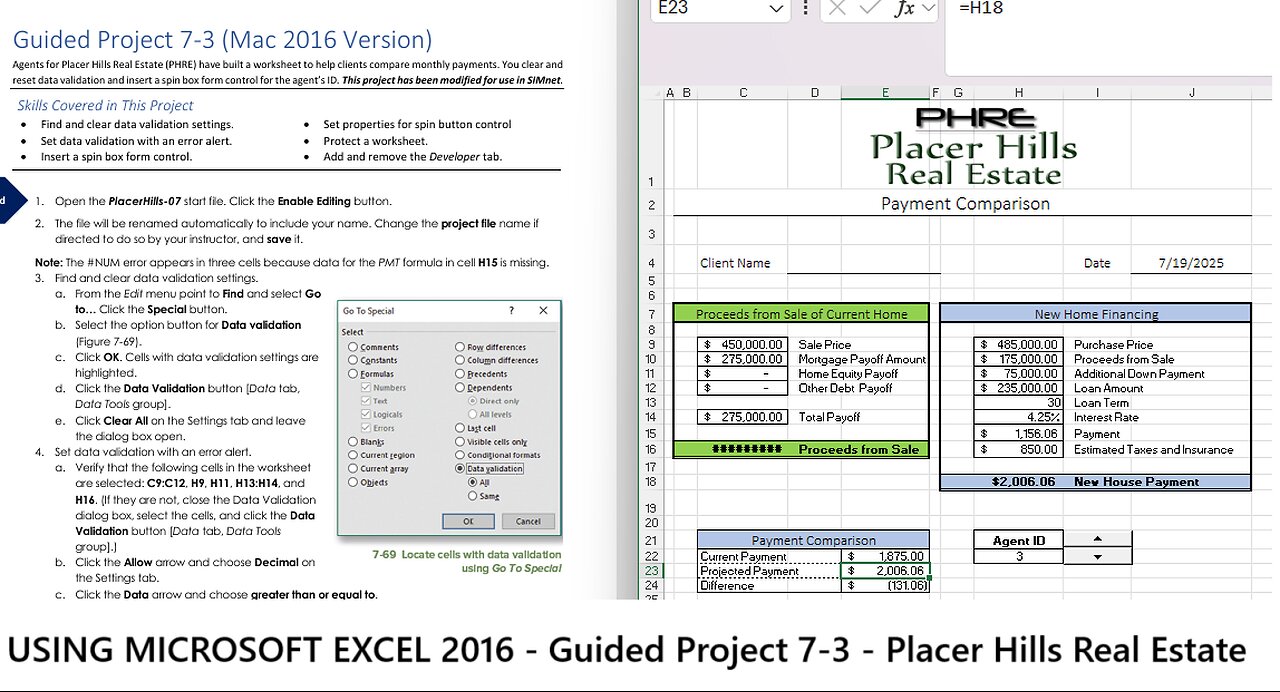
Task: Select row 4 header
Action: click(652, 263)
